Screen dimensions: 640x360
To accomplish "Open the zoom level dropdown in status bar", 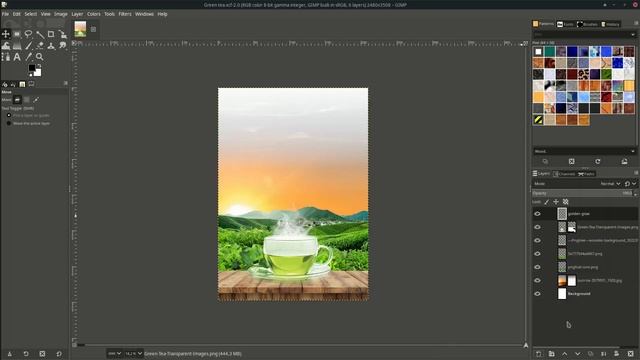I will pos(133,353).
